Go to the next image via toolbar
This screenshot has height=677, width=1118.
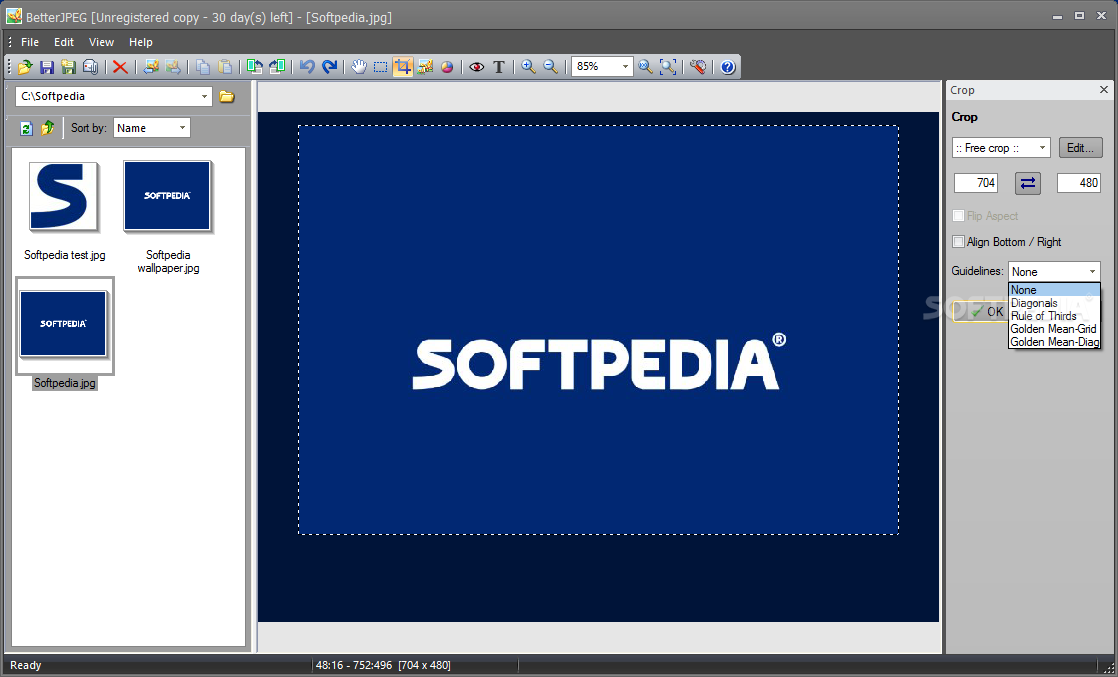pyautogui.click(x=173, y=67)
